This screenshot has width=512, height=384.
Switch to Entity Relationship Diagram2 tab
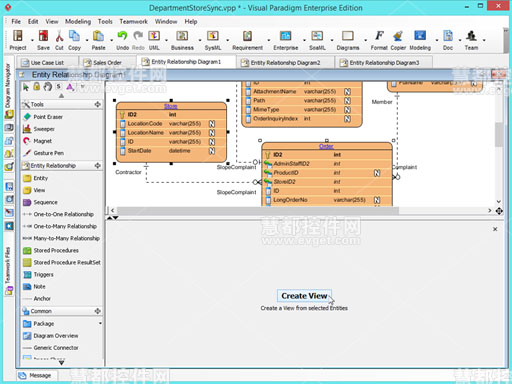click(285, 63)
